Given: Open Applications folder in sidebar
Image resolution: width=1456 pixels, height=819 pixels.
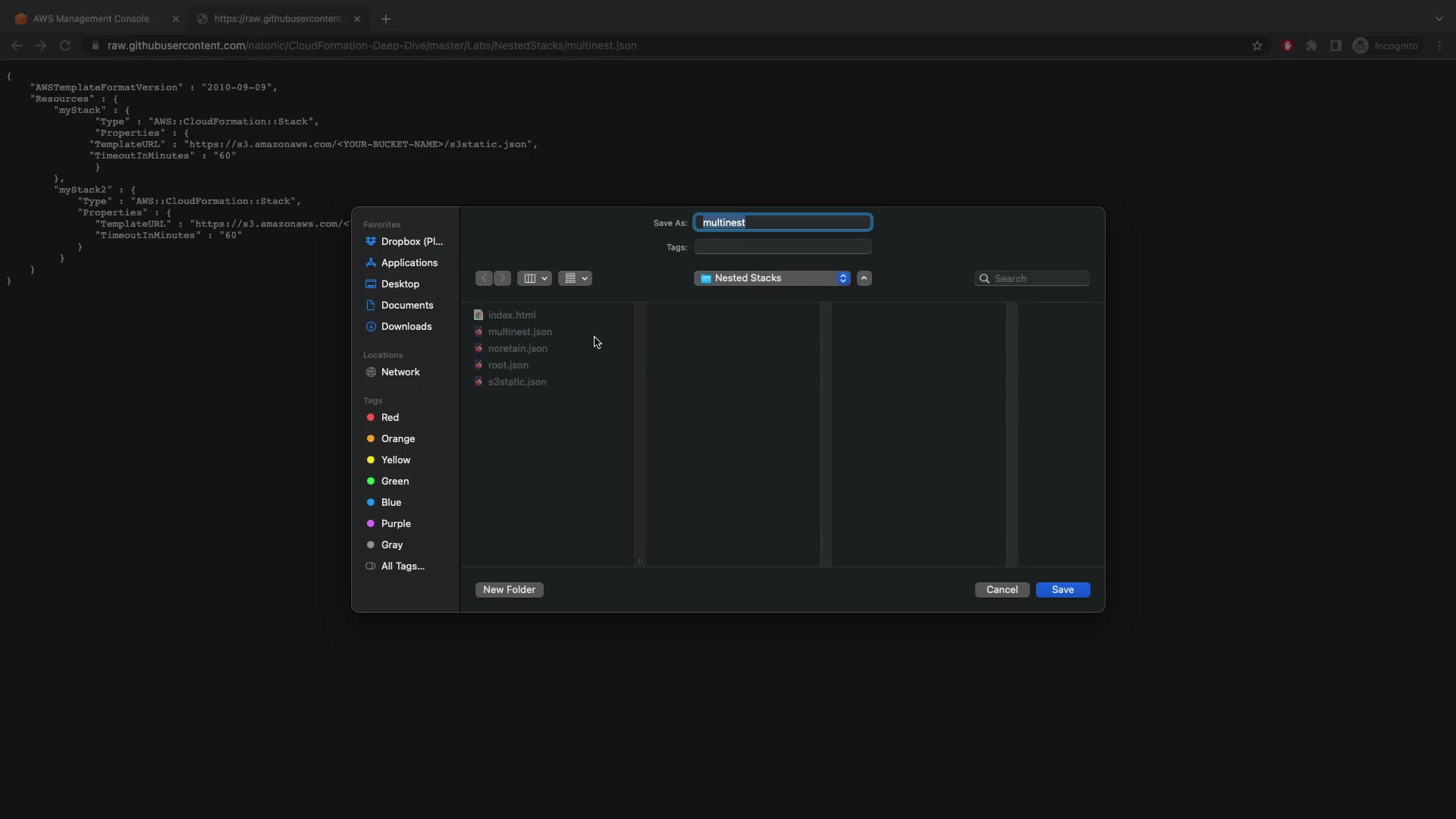Looking at the screenshot, I should point(409,262).
